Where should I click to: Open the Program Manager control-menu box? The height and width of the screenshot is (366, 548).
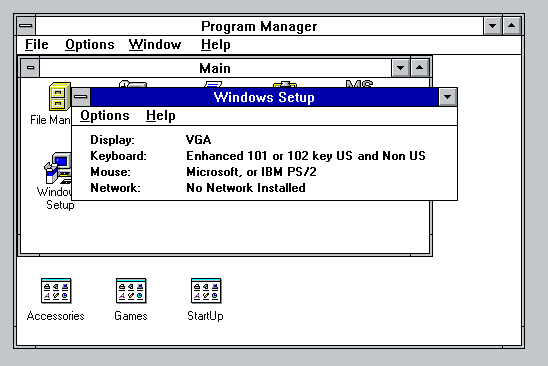(26, 26)
